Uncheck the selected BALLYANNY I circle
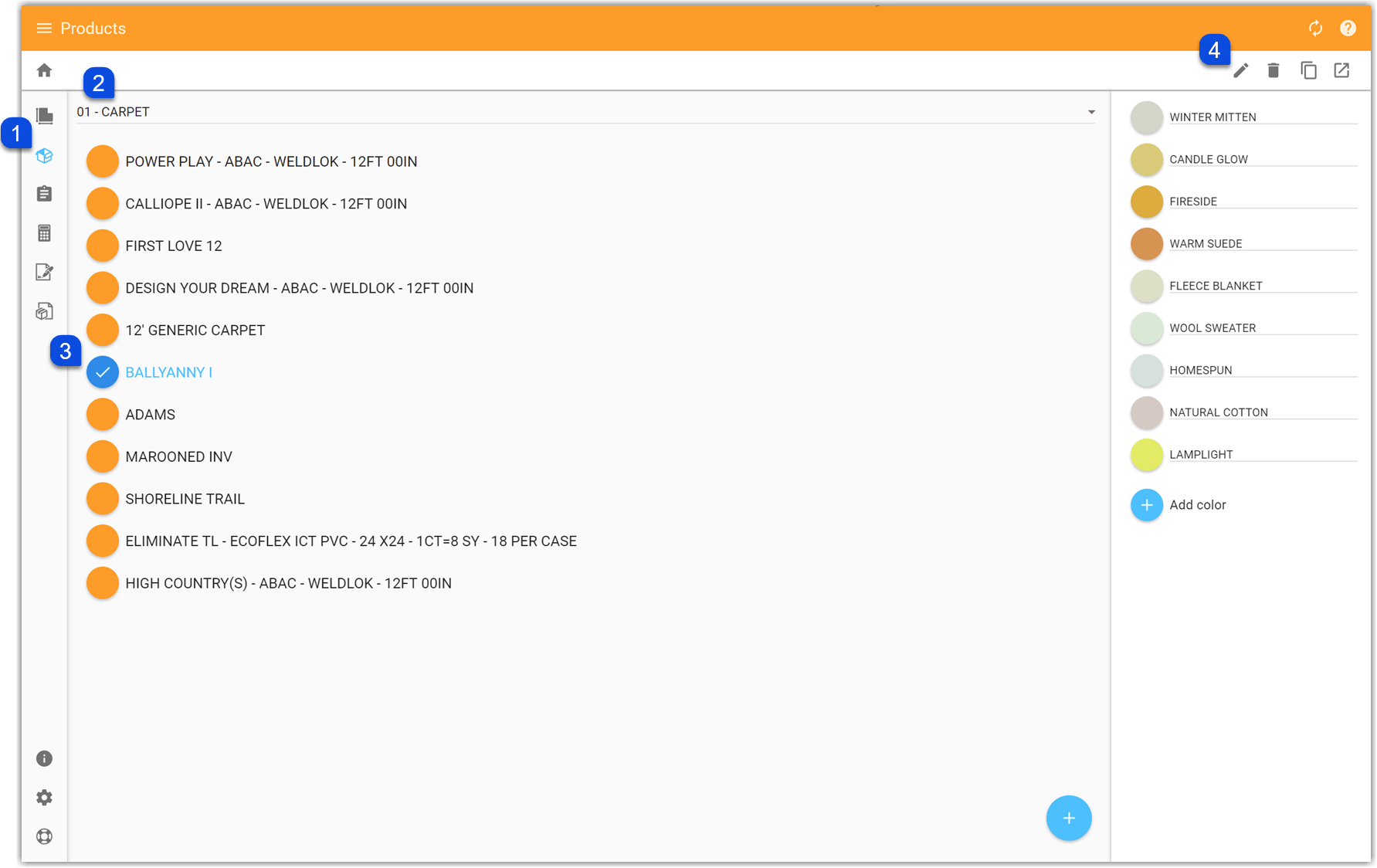1377x868 pixels. (103, 372)
